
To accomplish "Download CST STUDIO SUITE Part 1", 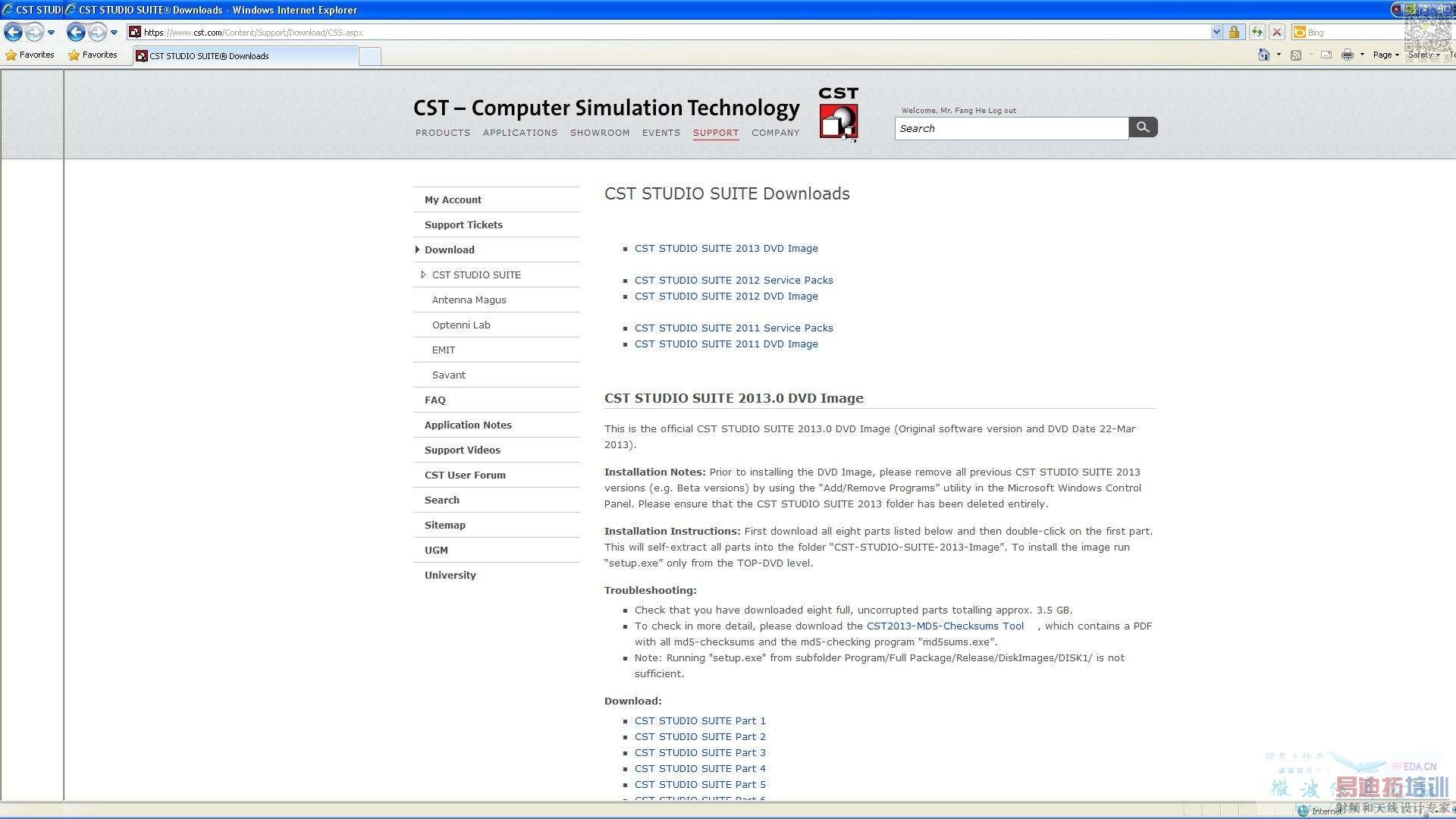I will 700,720.
